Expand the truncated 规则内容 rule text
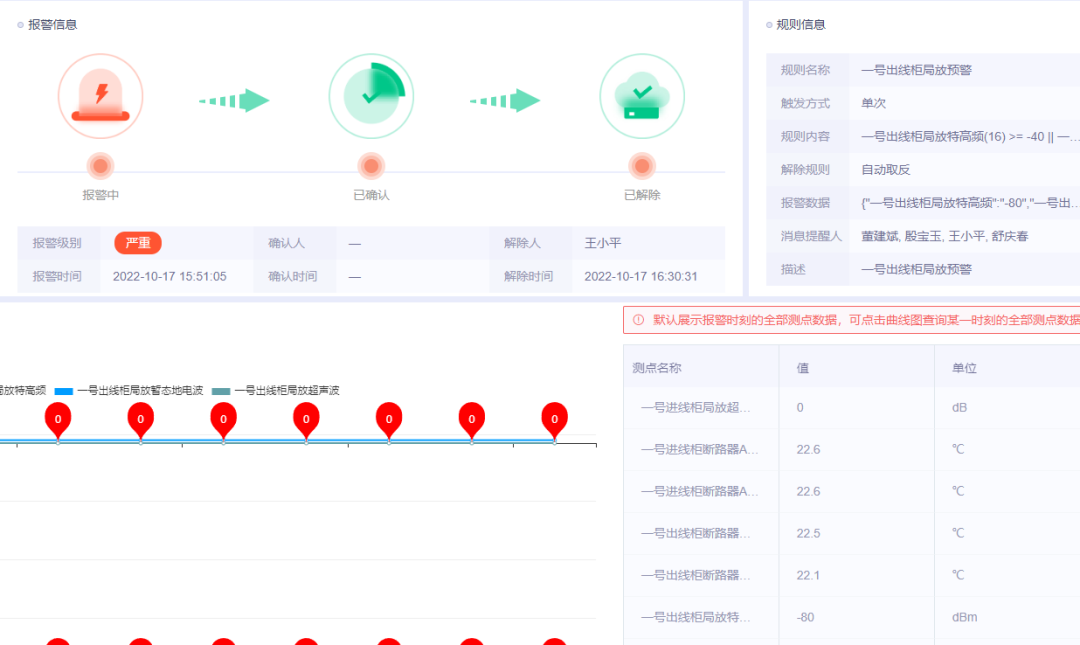This screenshot has height=645, width=1080. (960, 138)
